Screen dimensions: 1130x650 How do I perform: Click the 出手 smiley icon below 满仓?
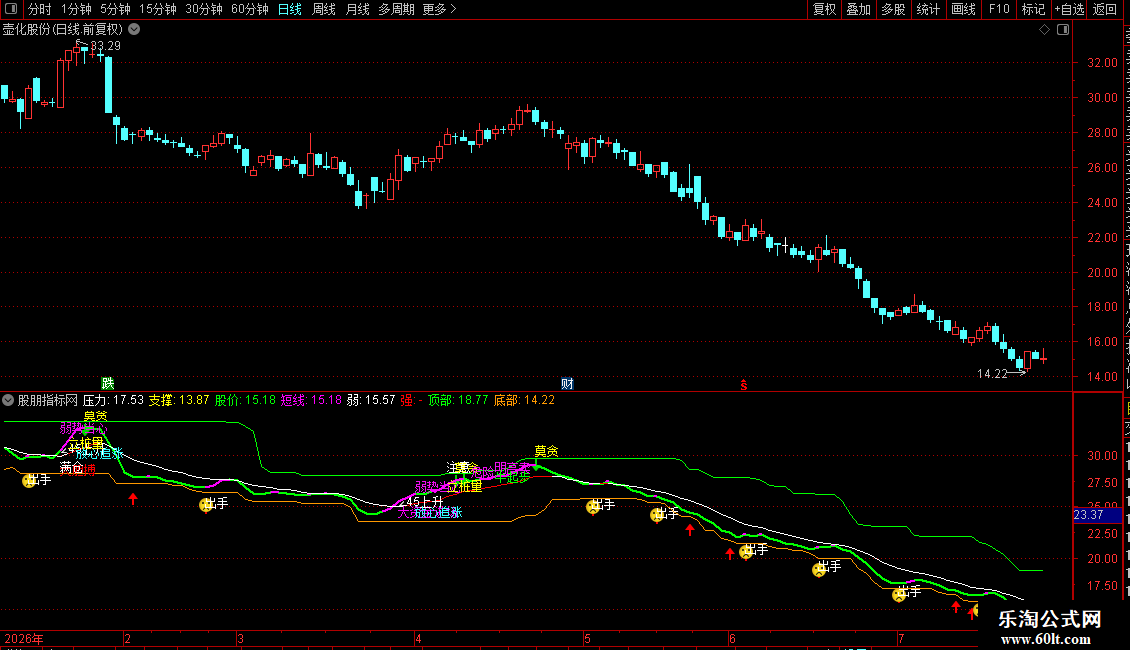point(29,481)
